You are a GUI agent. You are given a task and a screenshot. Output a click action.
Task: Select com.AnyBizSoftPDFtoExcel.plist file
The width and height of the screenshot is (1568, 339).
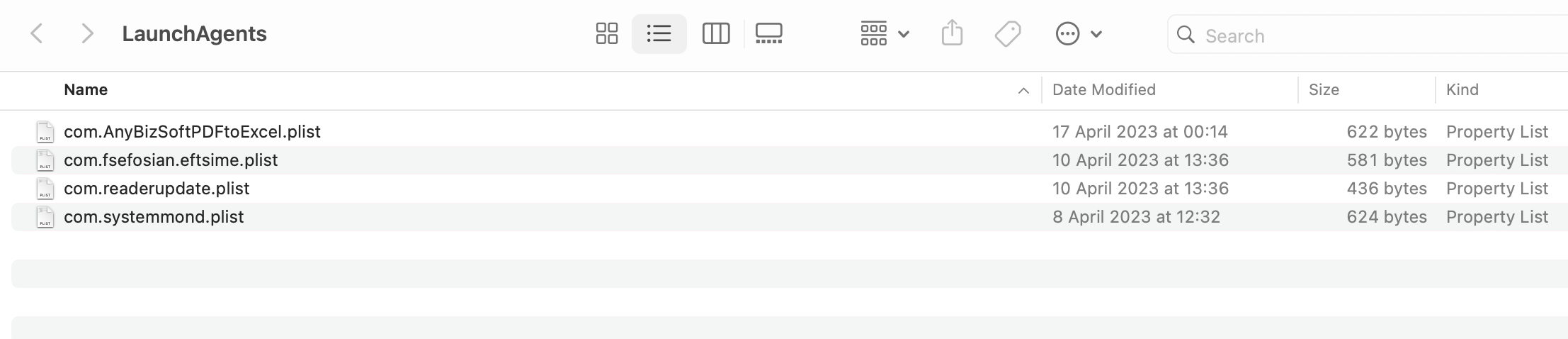pos(790,131)
